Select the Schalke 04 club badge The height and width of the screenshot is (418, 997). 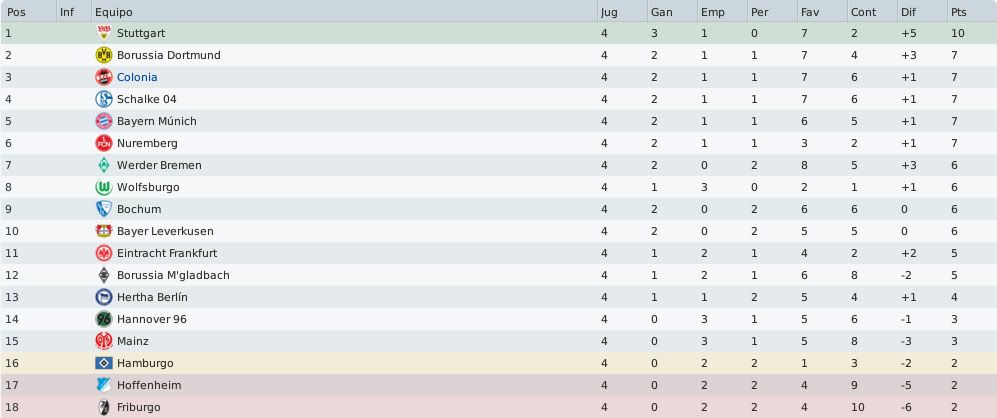point(104,99)
